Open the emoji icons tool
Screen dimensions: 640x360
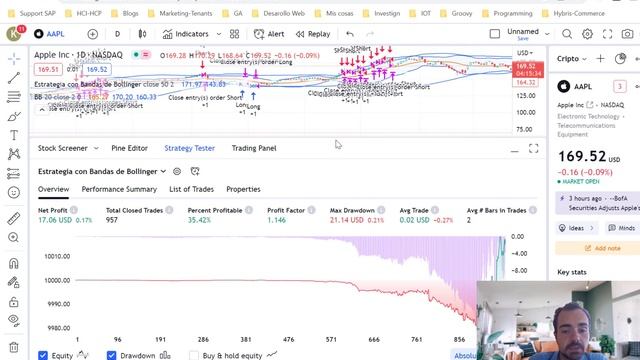pyautogui.click(x=14, y=192)
